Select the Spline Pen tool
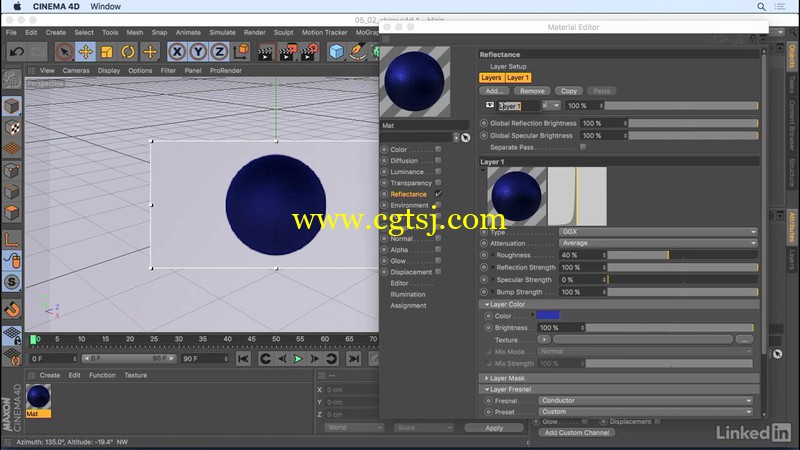The height and width of the screenshot is (450, 800). point(358,52)
